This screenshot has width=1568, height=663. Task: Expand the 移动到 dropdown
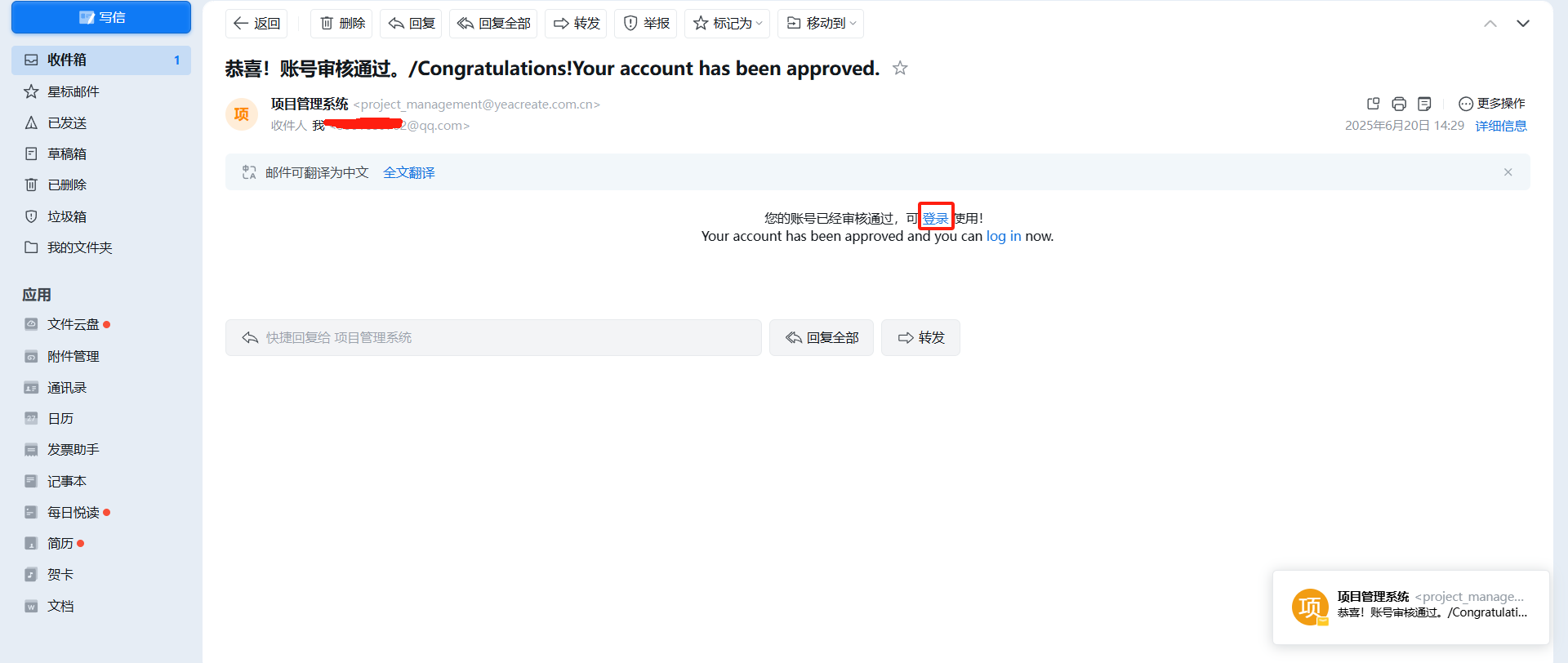click(821, 24)
